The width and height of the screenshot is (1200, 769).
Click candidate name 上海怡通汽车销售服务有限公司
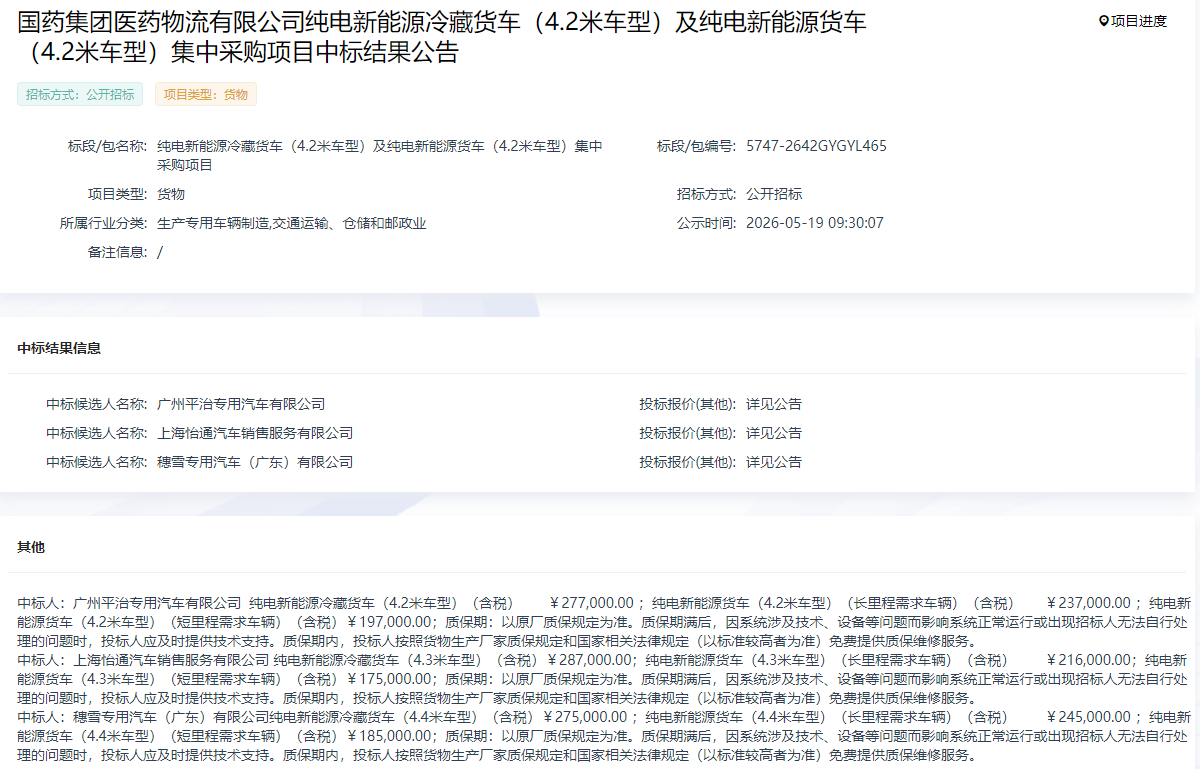255,433
